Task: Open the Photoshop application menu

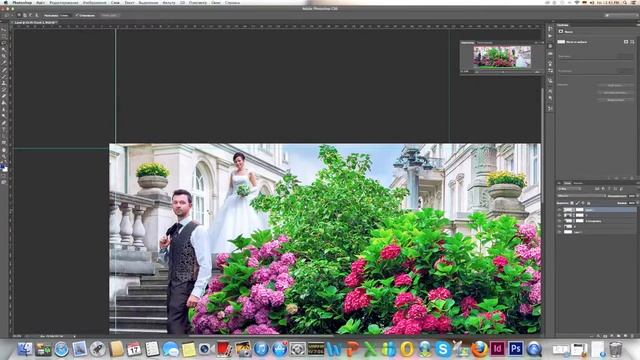Action: 22,2
